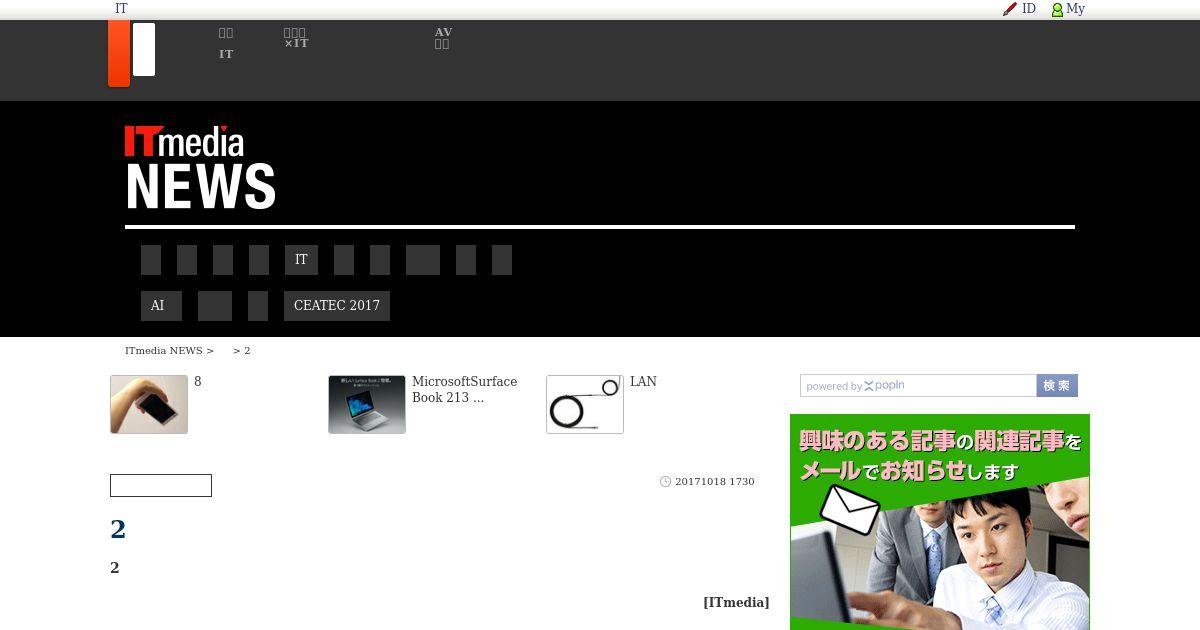The width and height of the screenshot is (1200, 630).
Task: Click the orange and white ITmedia portal logo
Action: (132, 53)
